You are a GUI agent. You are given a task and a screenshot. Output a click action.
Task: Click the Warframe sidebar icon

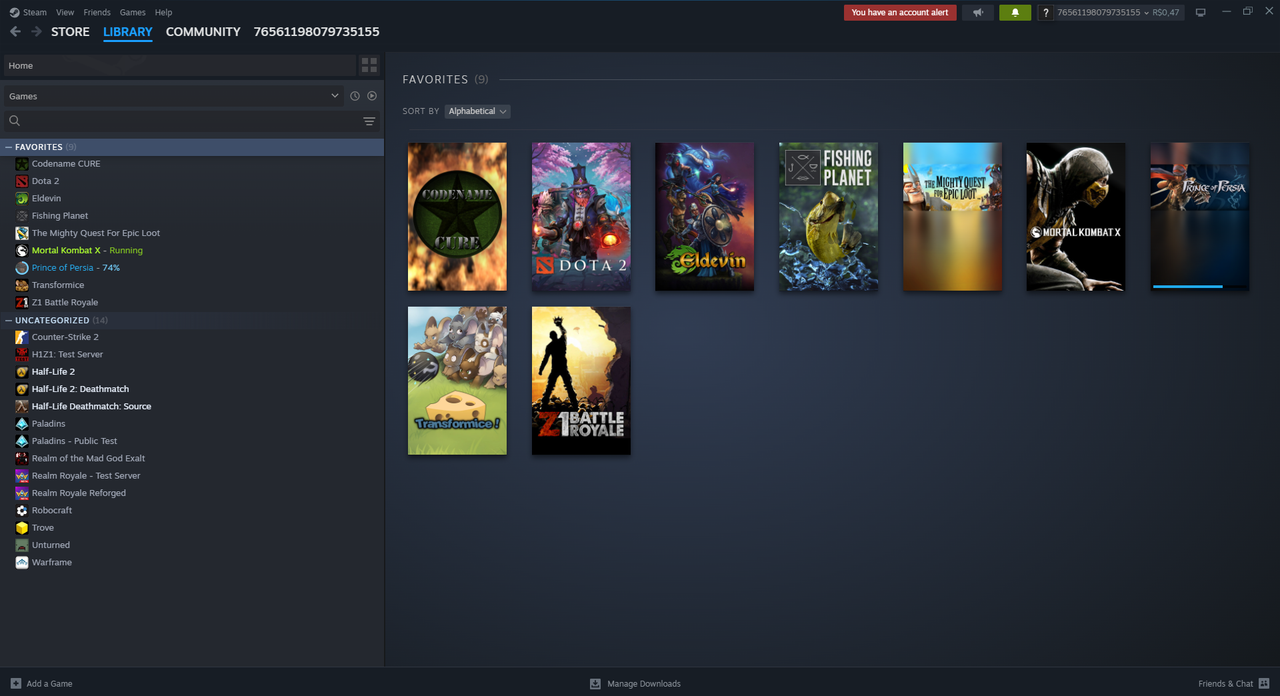22,562
